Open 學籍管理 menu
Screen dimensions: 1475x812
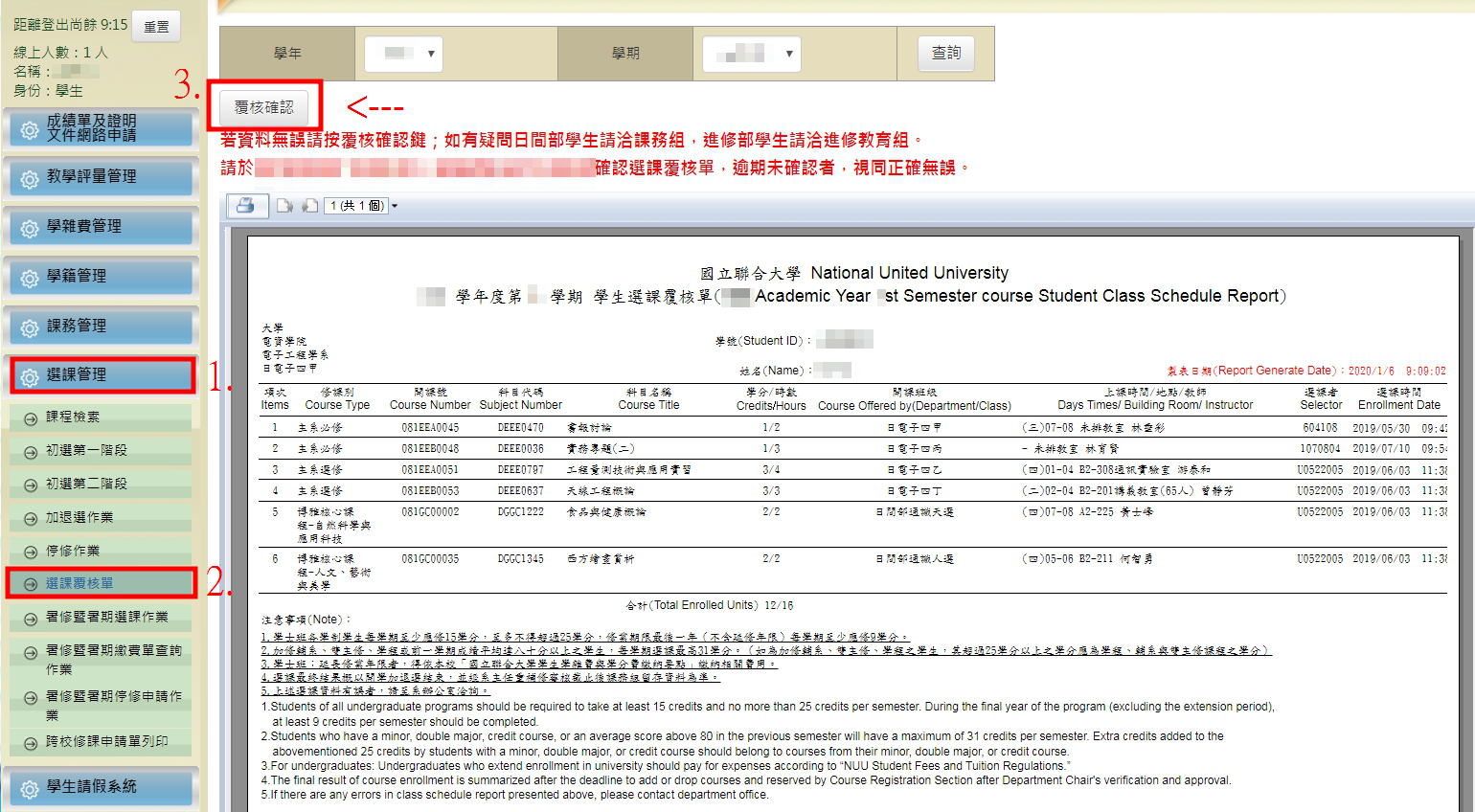click(x=101, y=277)
